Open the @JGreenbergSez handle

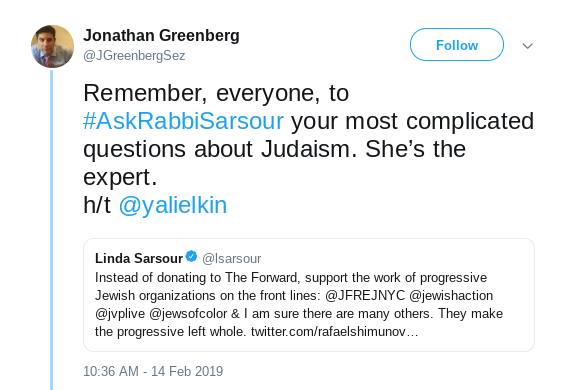pos(134,56)
